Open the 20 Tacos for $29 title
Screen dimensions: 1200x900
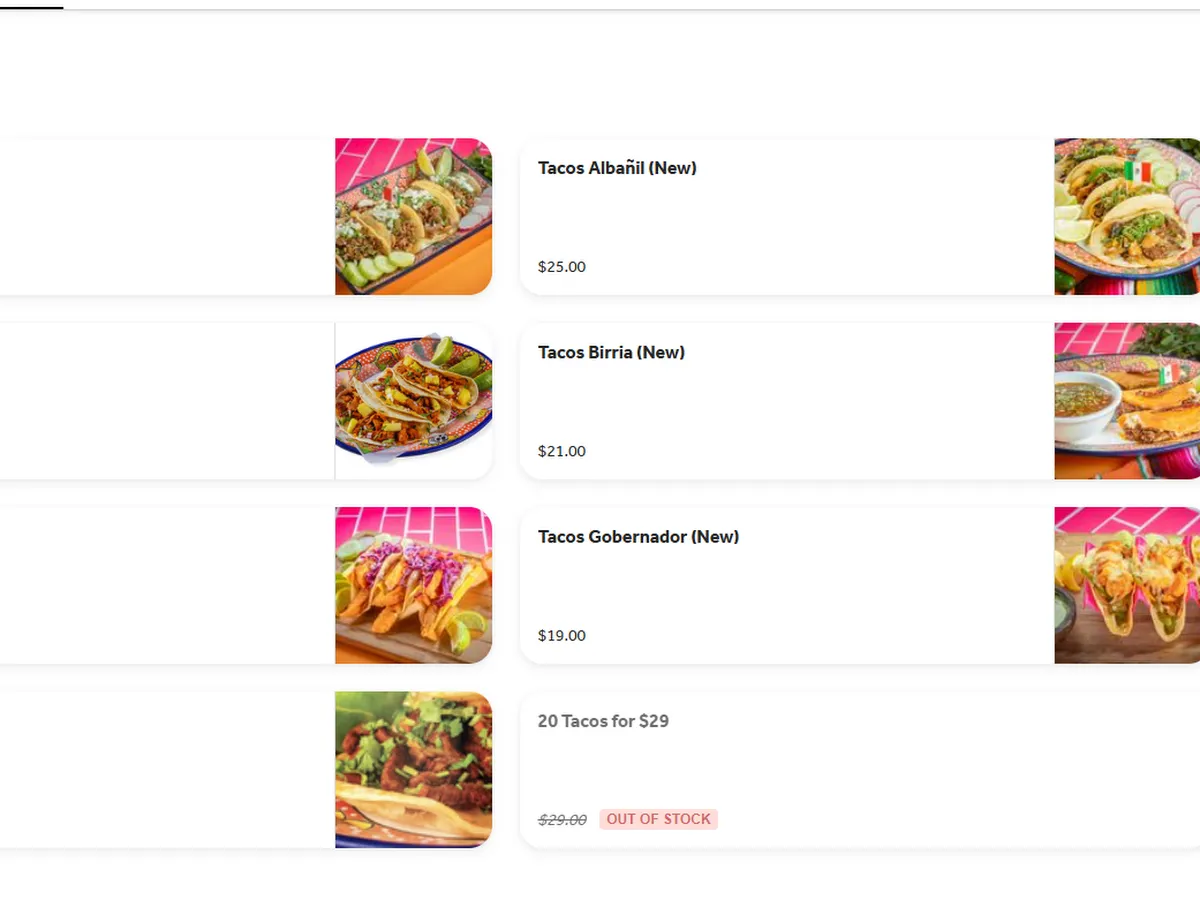click(603, 721)
